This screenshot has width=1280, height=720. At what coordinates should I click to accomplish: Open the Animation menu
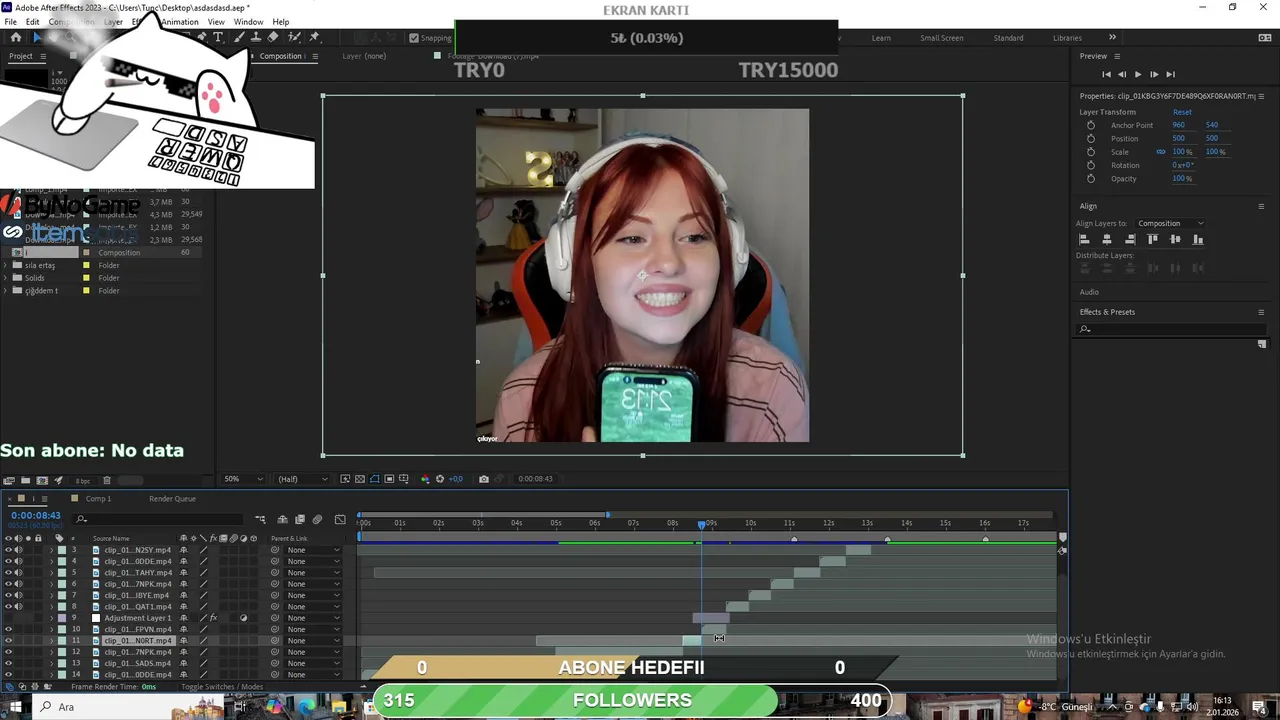180,22
